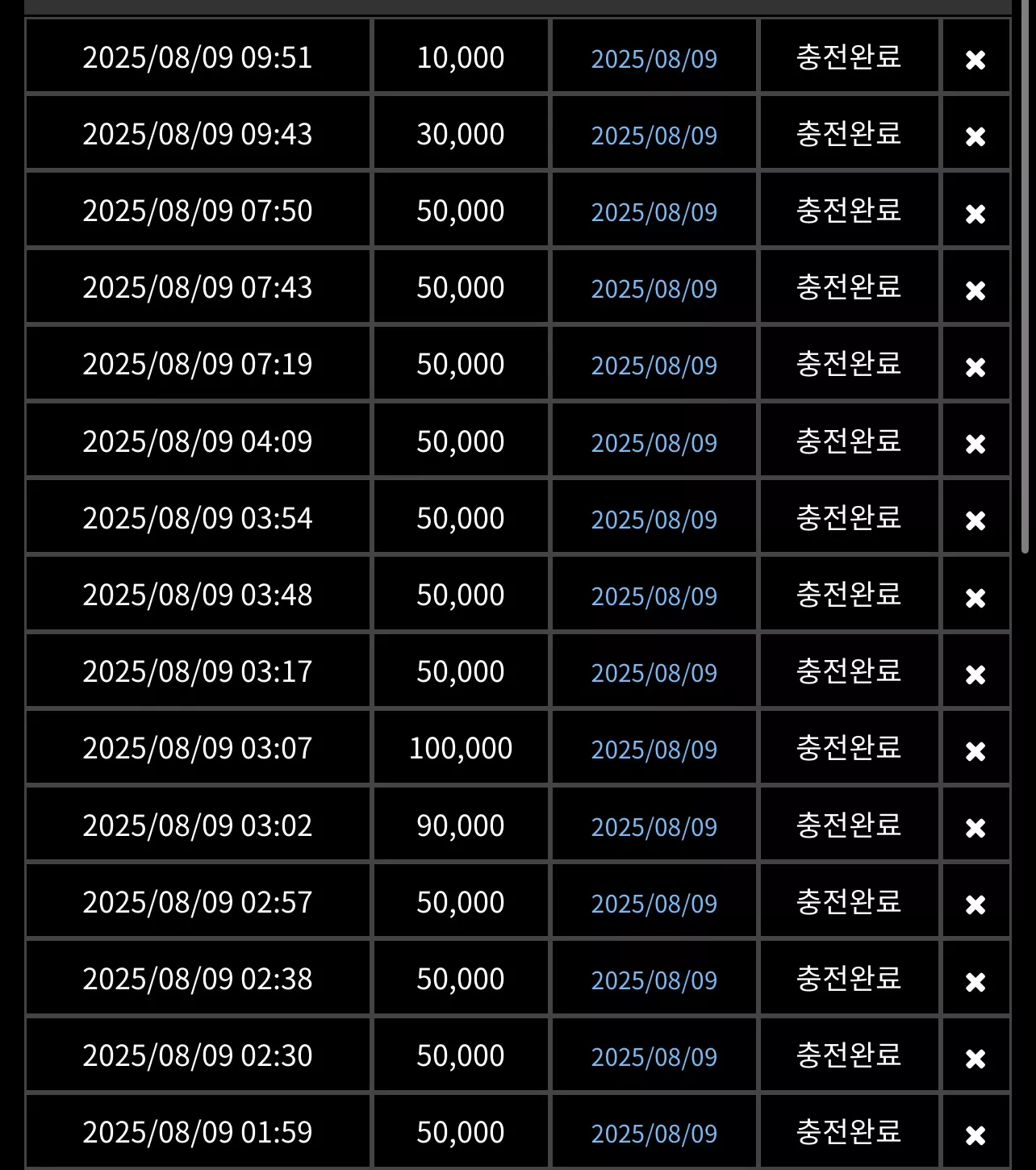Click 충전완료 status in 09:43 row

click(849, 133)
